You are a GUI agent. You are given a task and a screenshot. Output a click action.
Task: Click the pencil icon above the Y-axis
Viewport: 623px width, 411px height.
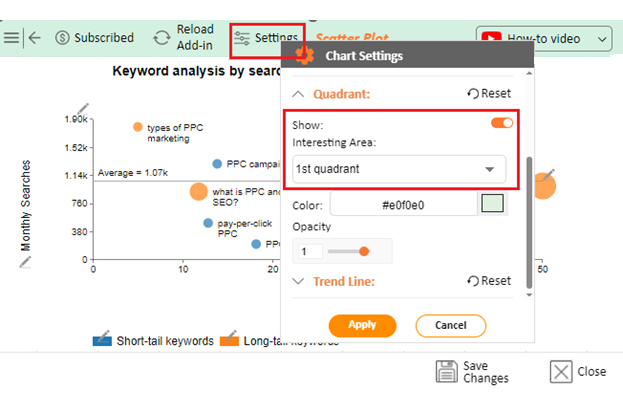pos(83,109)
